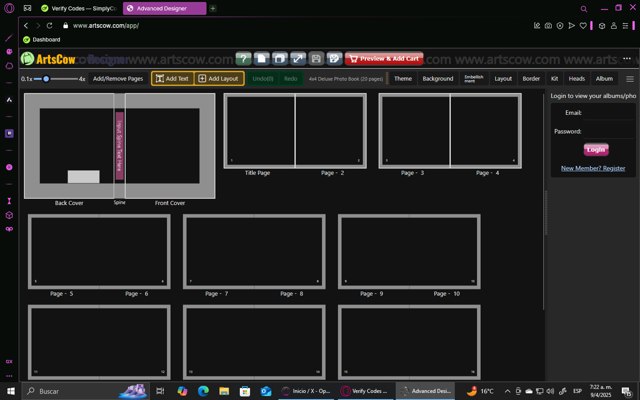Open a new browser tab with plus

point(213,8)
